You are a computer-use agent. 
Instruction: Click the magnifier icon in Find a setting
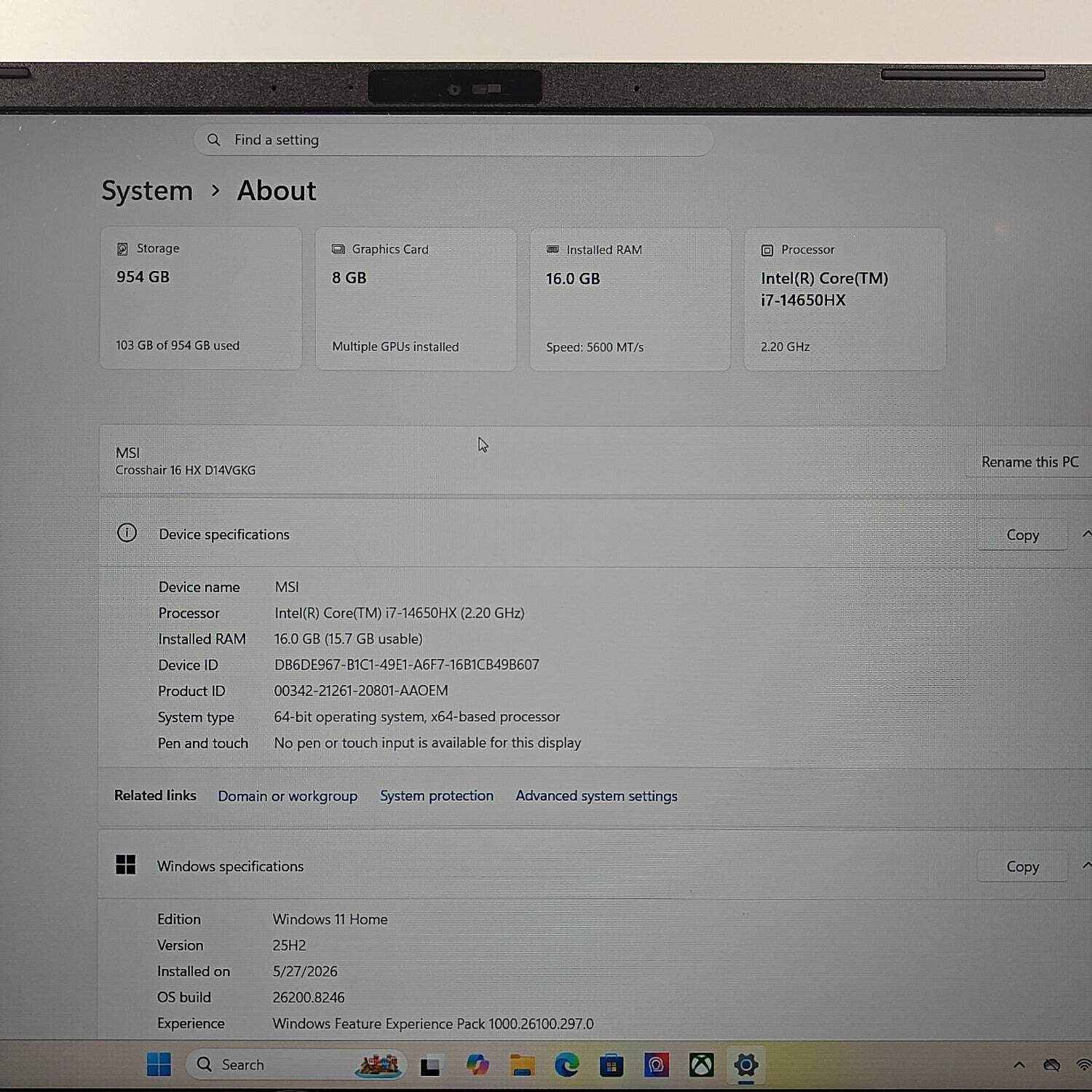(213, 140)
